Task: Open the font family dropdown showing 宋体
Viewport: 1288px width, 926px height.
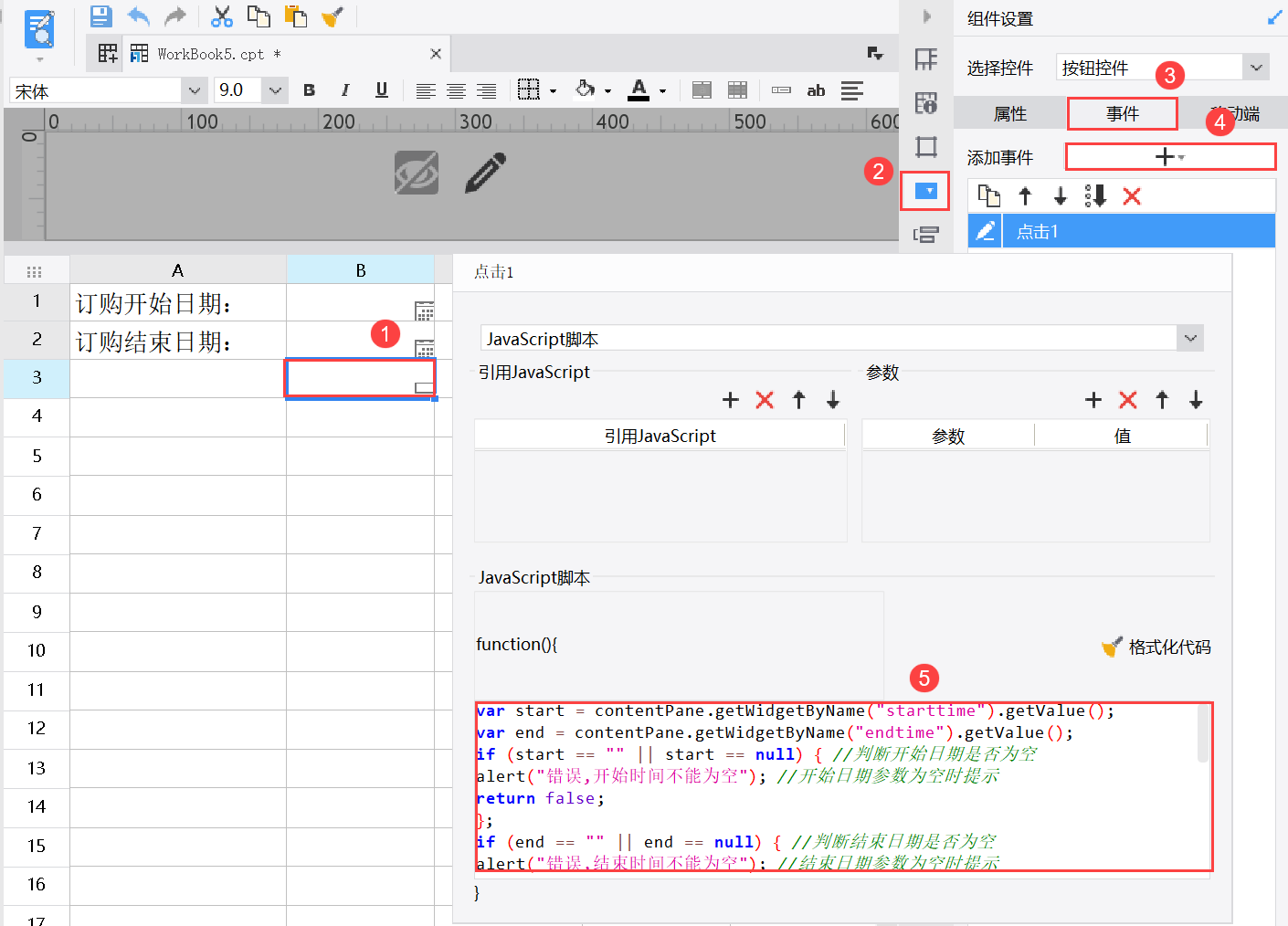Action: [194, 90]
